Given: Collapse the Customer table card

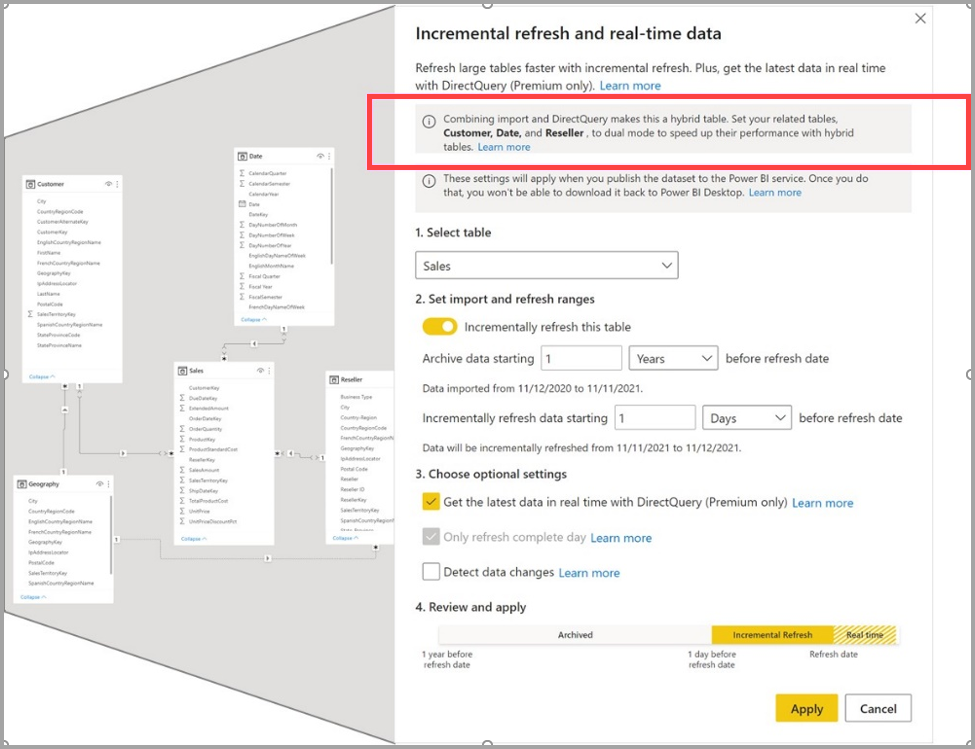Looking at the screenshot, I should (x=42, y=377).
